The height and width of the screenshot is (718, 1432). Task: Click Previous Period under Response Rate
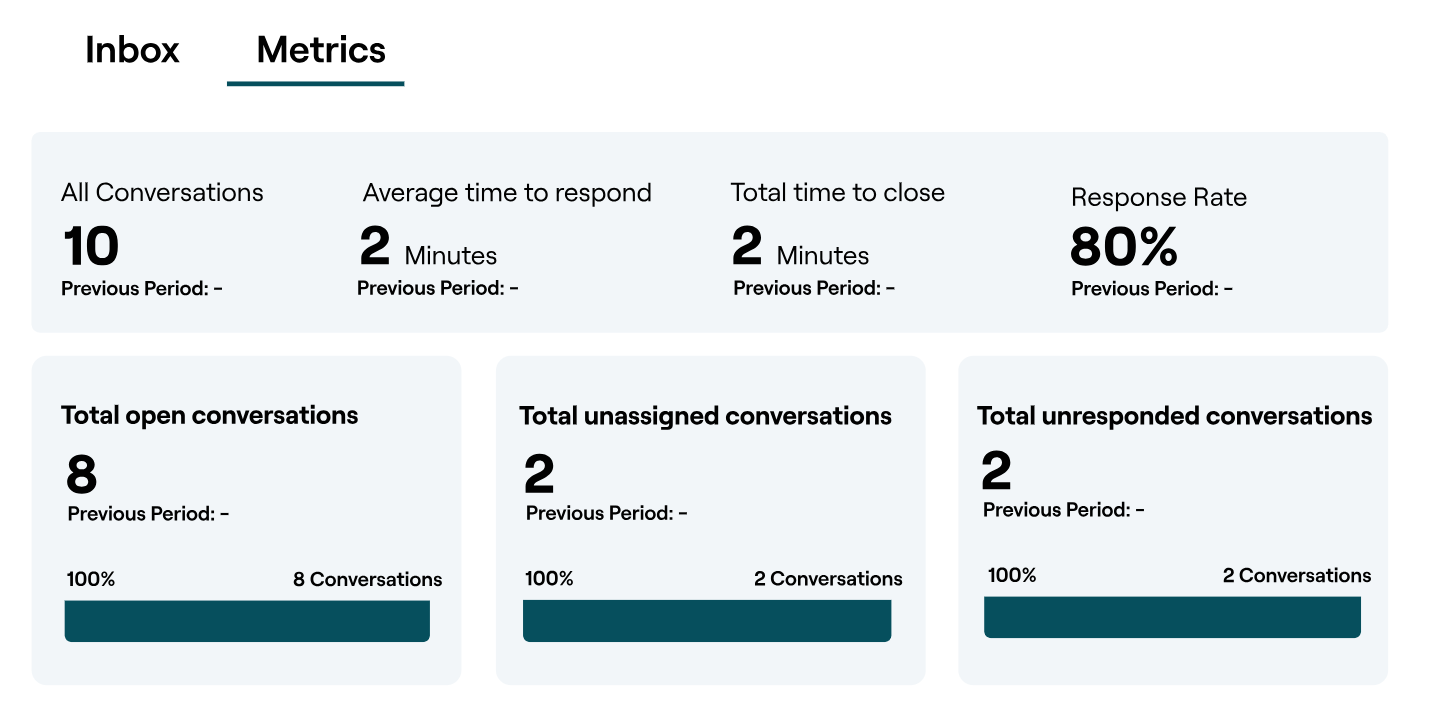(1151, 288)
